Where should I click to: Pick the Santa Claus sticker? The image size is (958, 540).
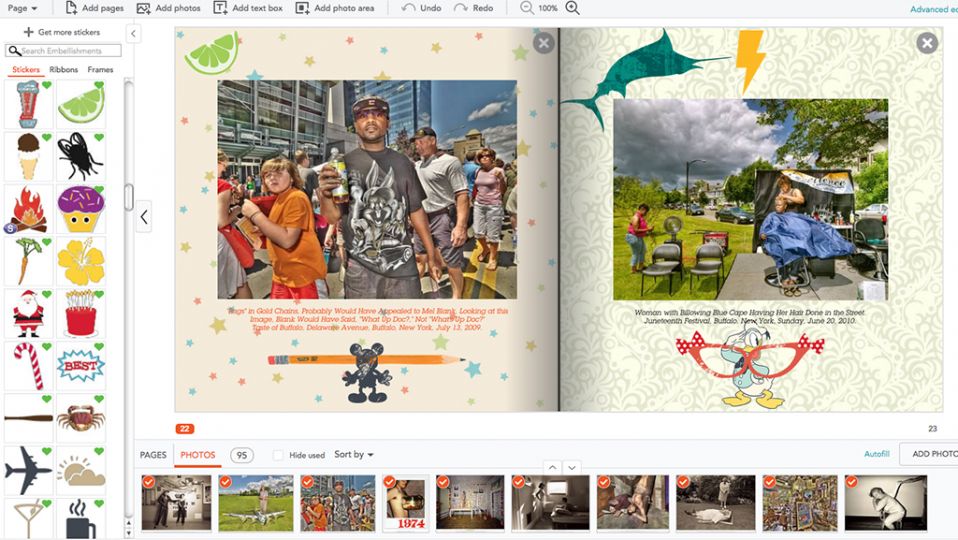pos(28,314)
